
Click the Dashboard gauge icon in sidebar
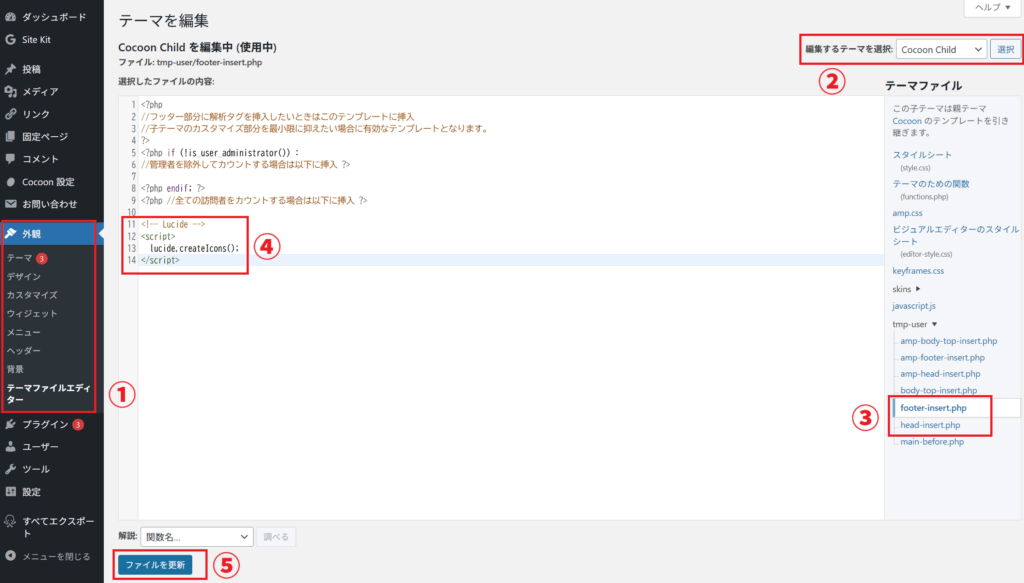(10, 17)
